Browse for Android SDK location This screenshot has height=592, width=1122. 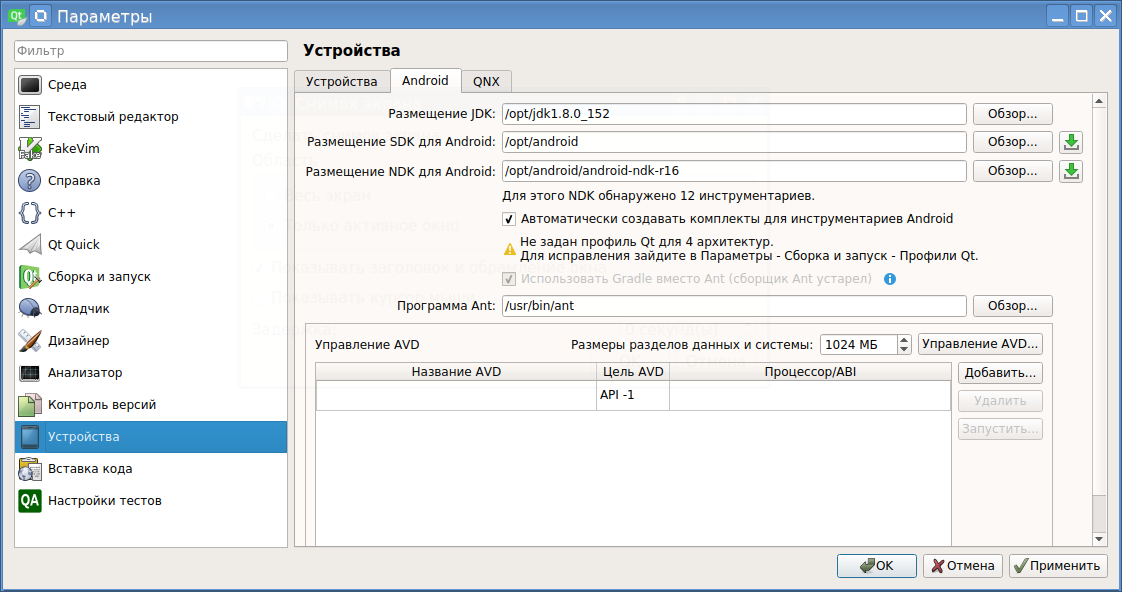tap(1013, 142)
